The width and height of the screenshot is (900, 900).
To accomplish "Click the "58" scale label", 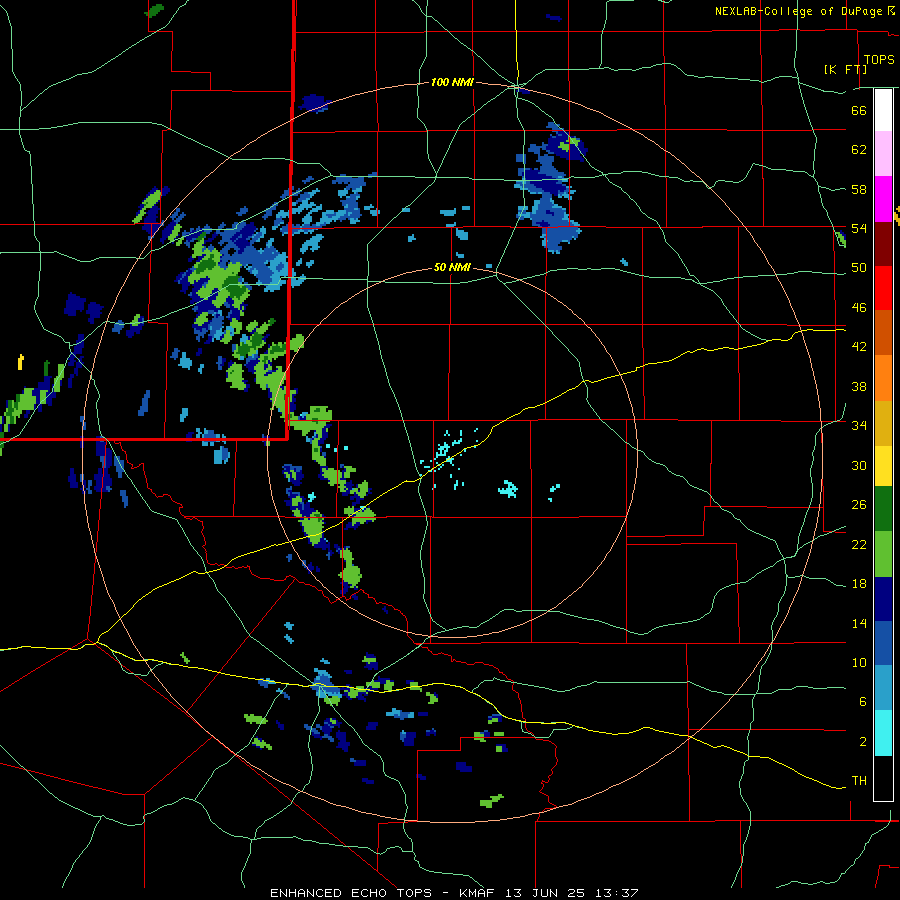I will click(x=859, y=189).
